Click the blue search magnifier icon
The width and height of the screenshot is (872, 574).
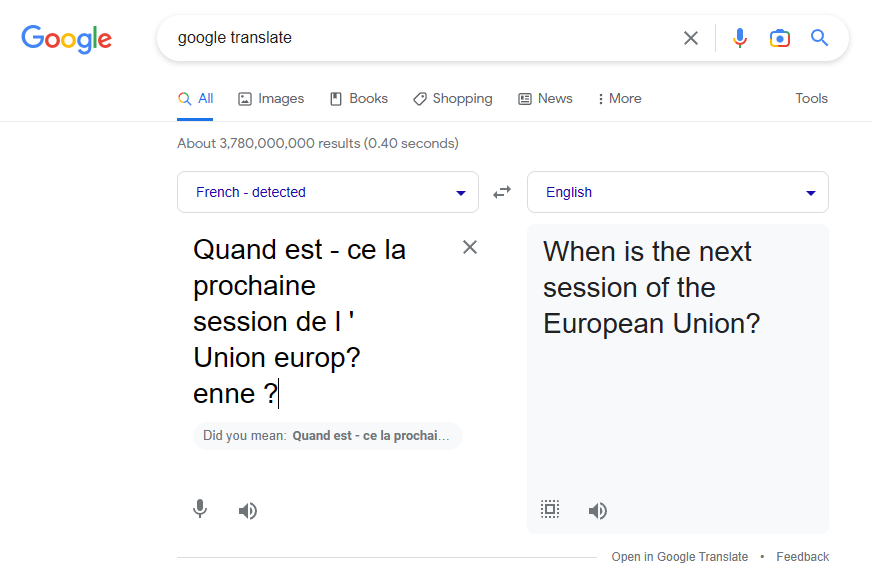[819, 38]
